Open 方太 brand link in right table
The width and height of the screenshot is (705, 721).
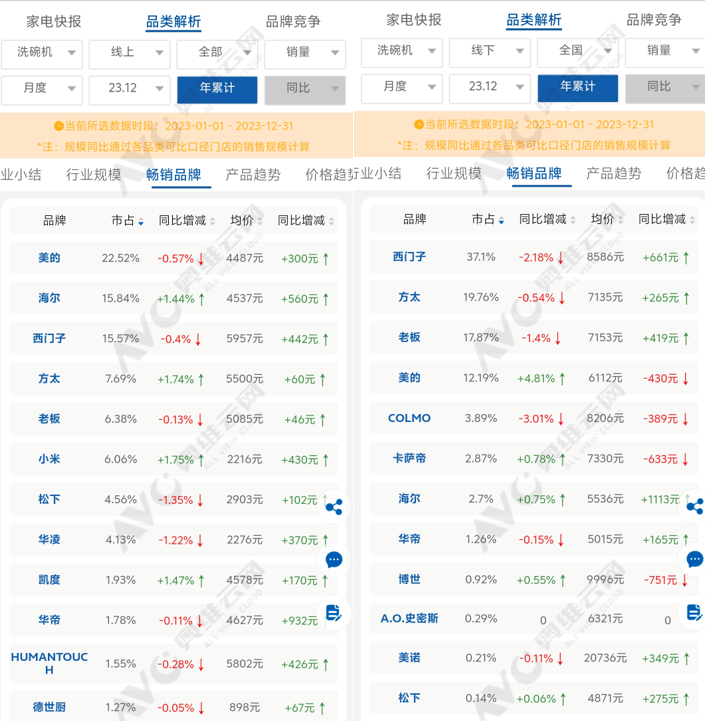[x=409, y=297]
